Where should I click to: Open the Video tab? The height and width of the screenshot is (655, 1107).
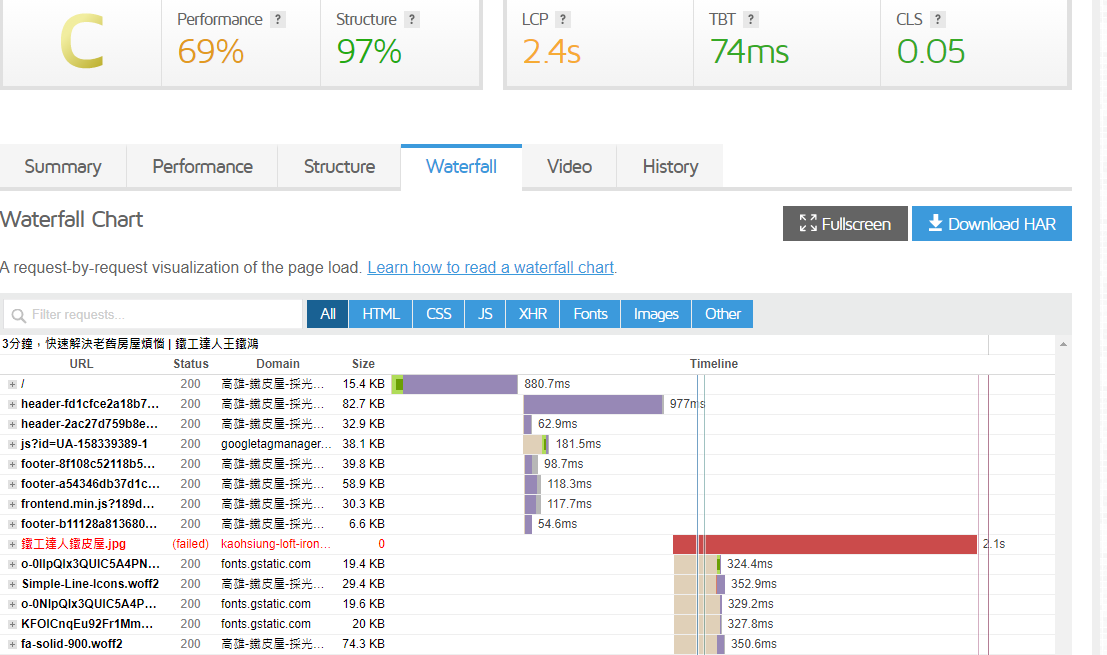tap(569, 167)
